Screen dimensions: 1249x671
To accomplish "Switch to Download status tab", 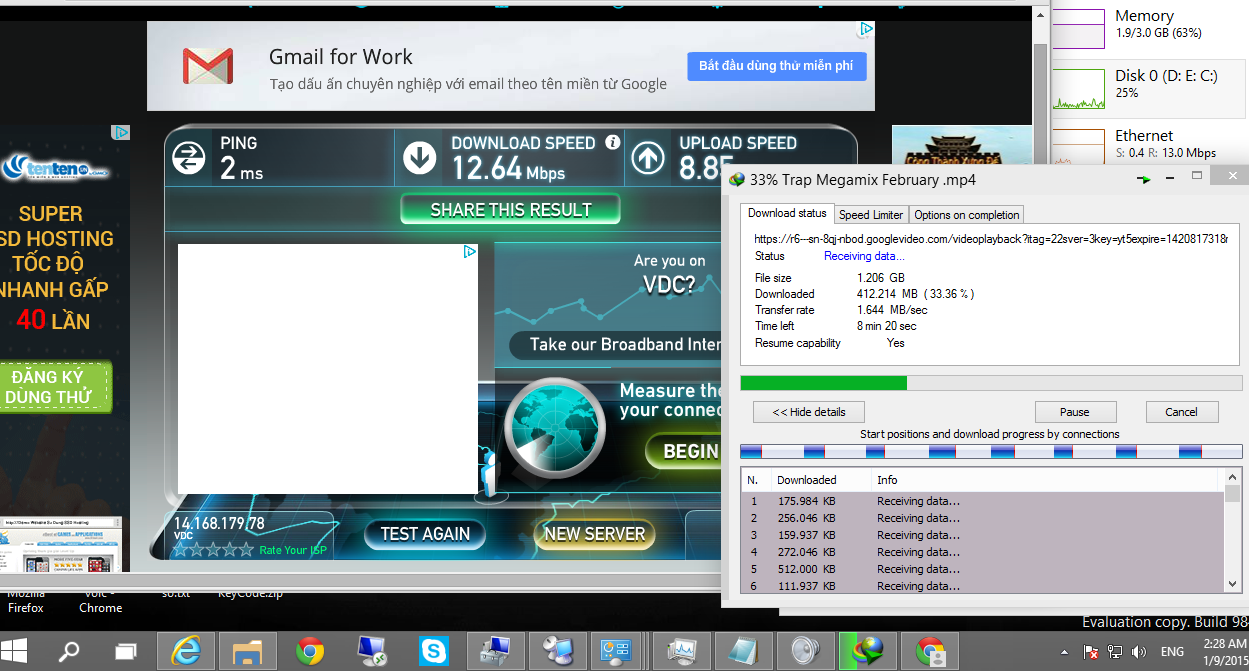I will click(x=787, y=213).
